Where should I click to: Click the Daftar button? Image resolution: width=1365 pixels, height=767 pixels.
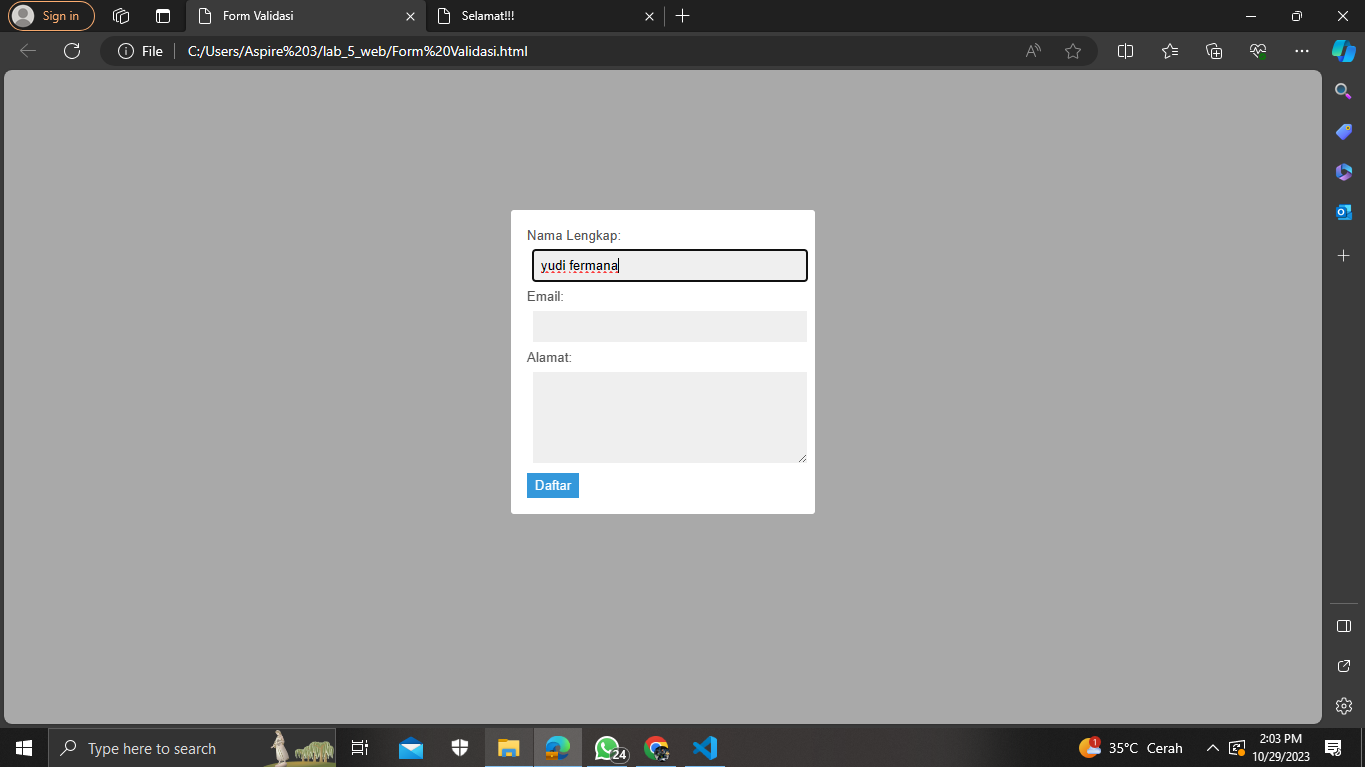coord(552,485)
